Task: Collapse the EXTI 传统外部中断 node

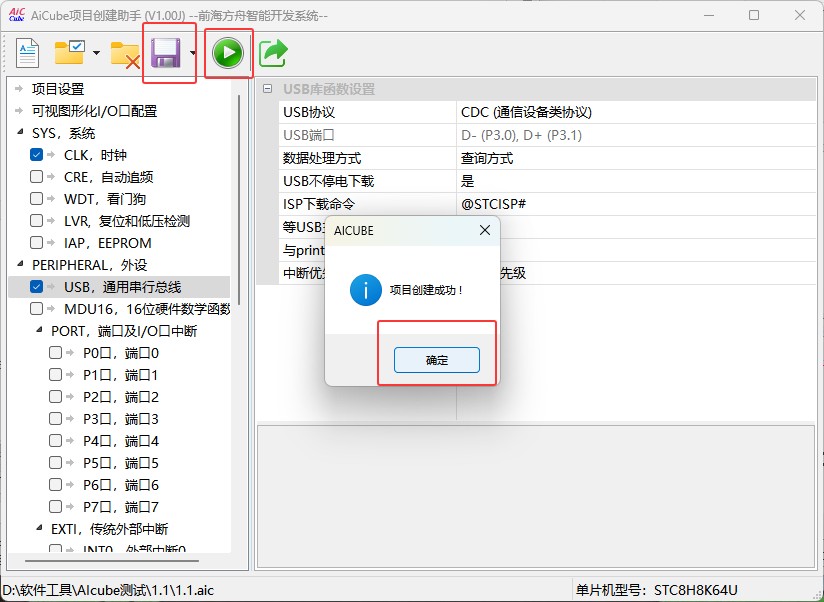Action: 39,528
